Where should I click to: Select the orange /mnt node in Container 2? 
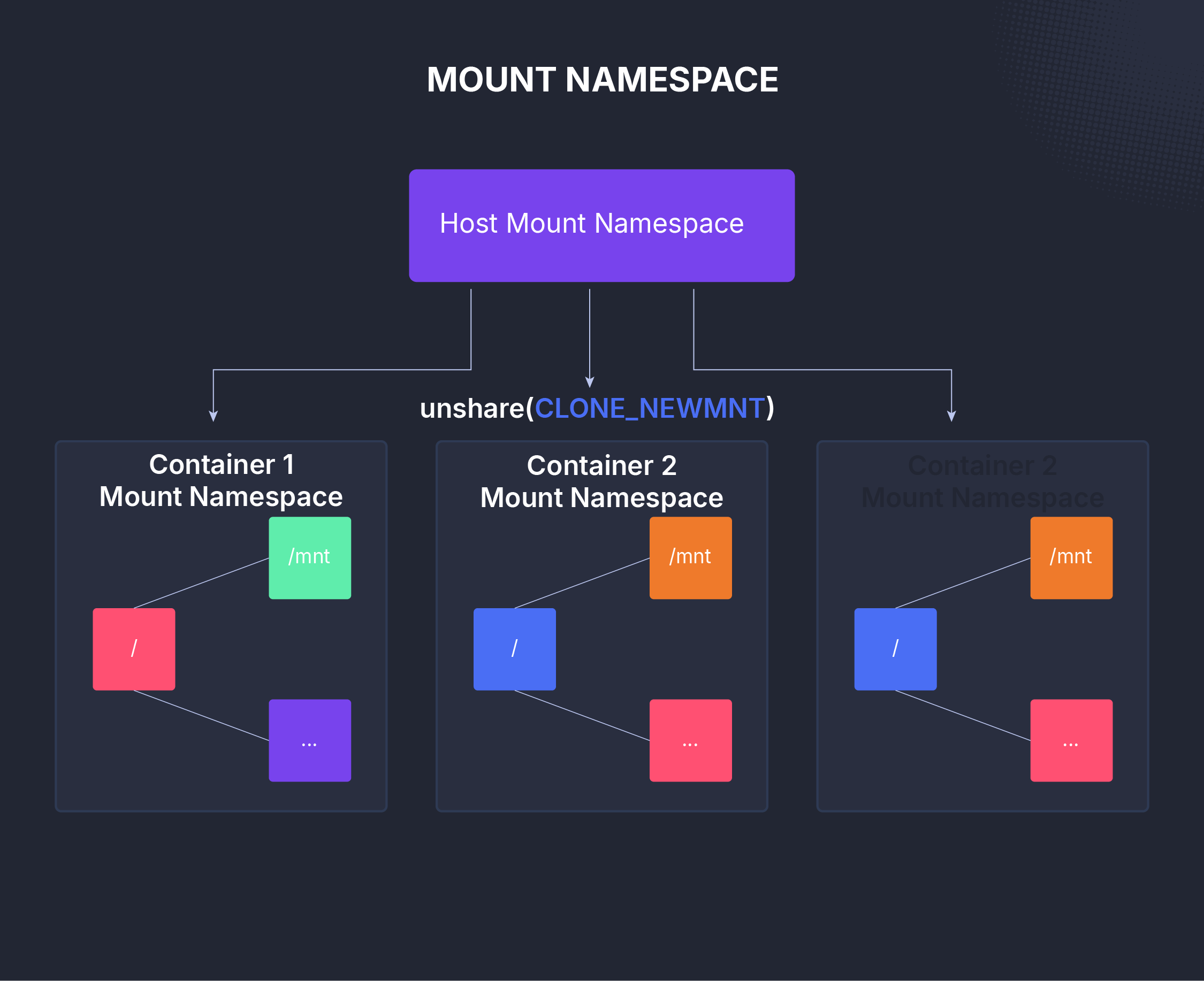tap(690, 557)
